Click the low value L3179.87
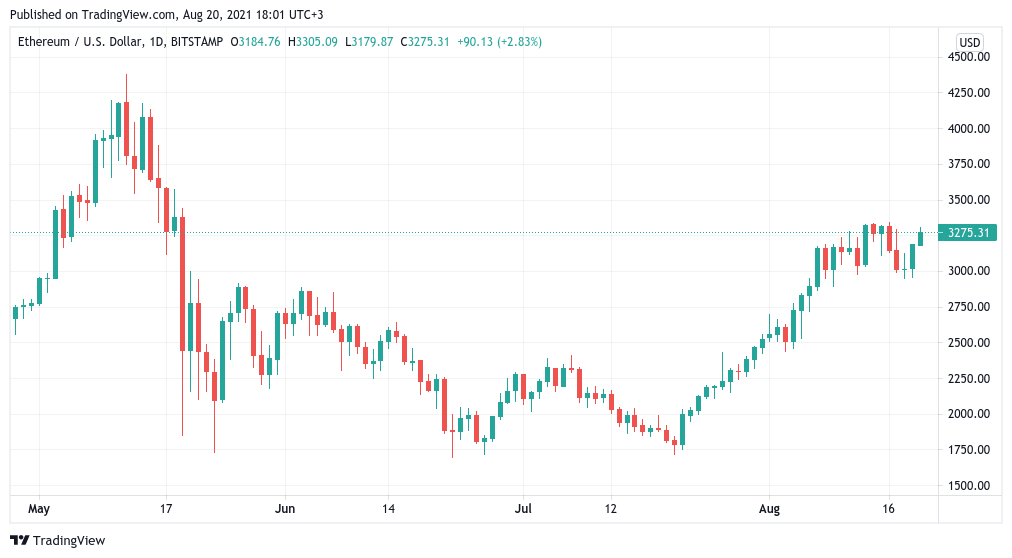Image resolution: width=1012 pixels, height=558 pixels. tap(370, 42)
